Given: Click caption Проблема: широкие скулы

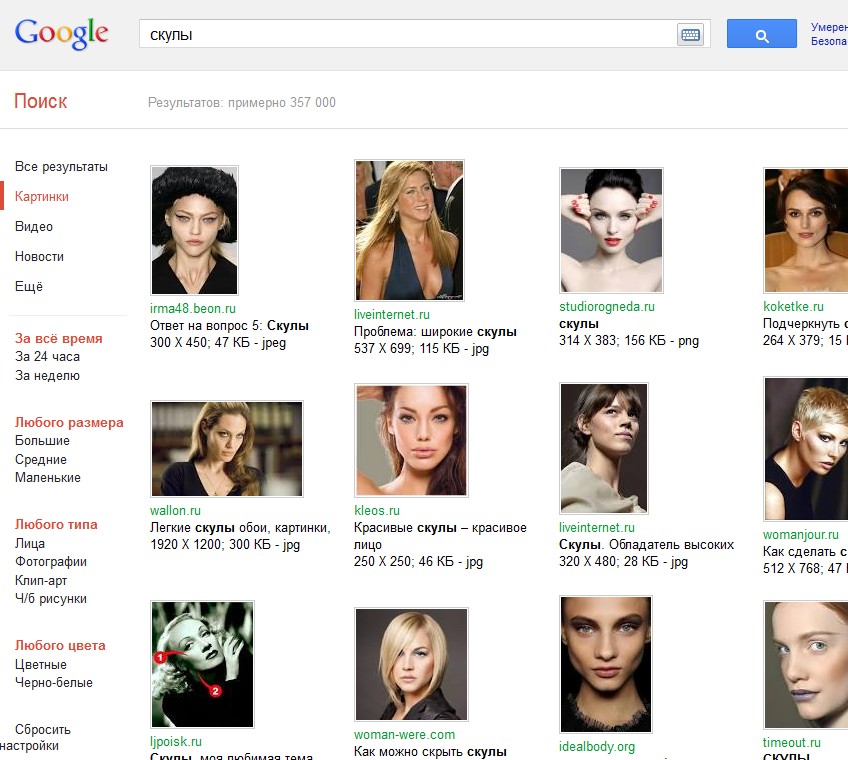Looking at the screenshot, I should pyautogui.click(x=435, y=332).
